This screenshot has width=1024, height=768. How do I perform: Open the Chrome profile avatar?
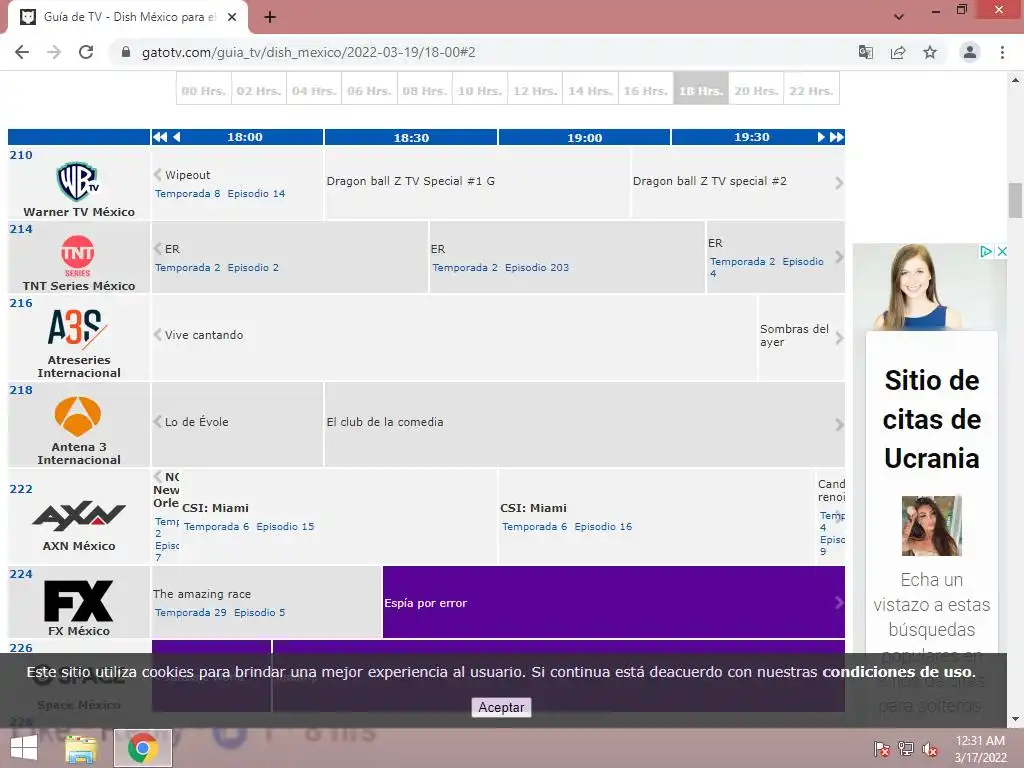pyautogui.click(x=970, y=52)
